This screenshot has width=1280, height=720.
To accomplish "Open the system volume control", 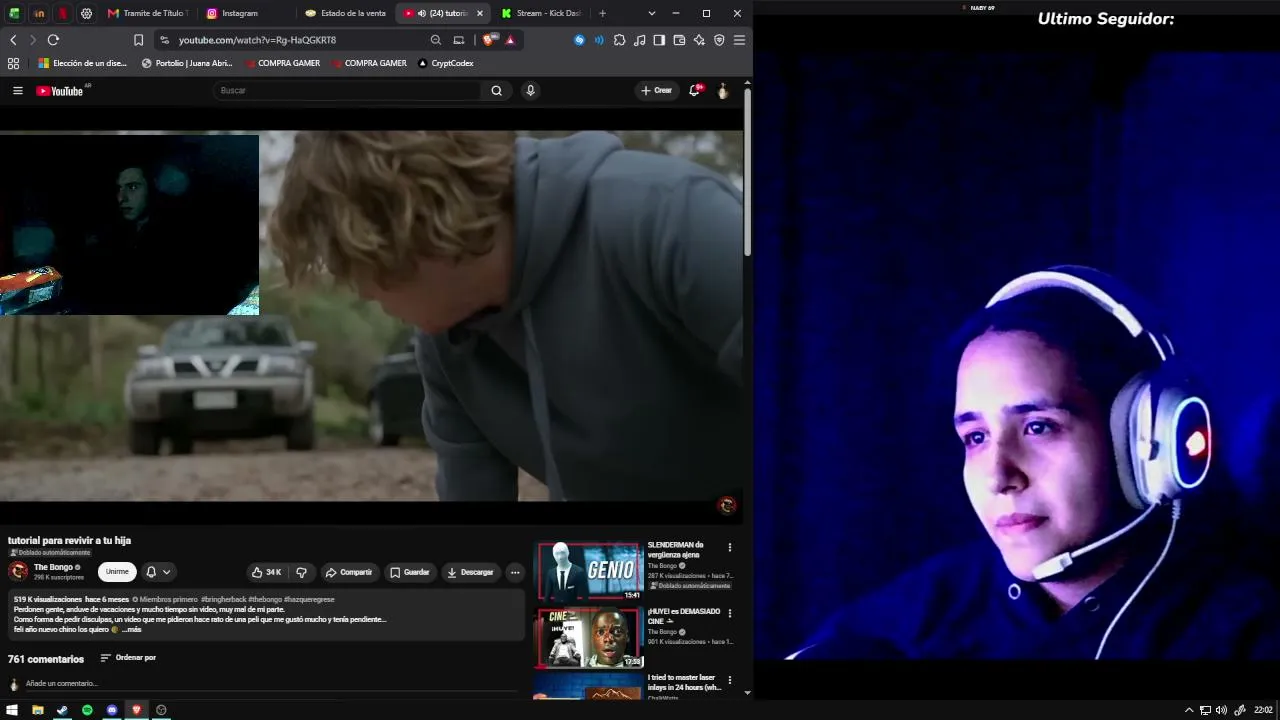I will [1221, 710].
